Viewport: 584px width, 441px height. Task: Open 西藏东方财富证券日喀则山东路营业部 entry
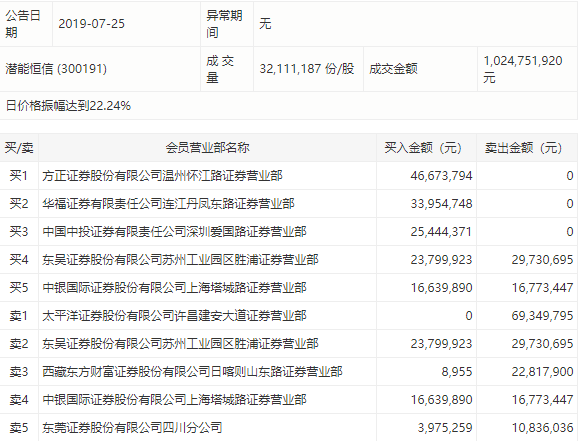pyautogui.click(x=192, y=372)
